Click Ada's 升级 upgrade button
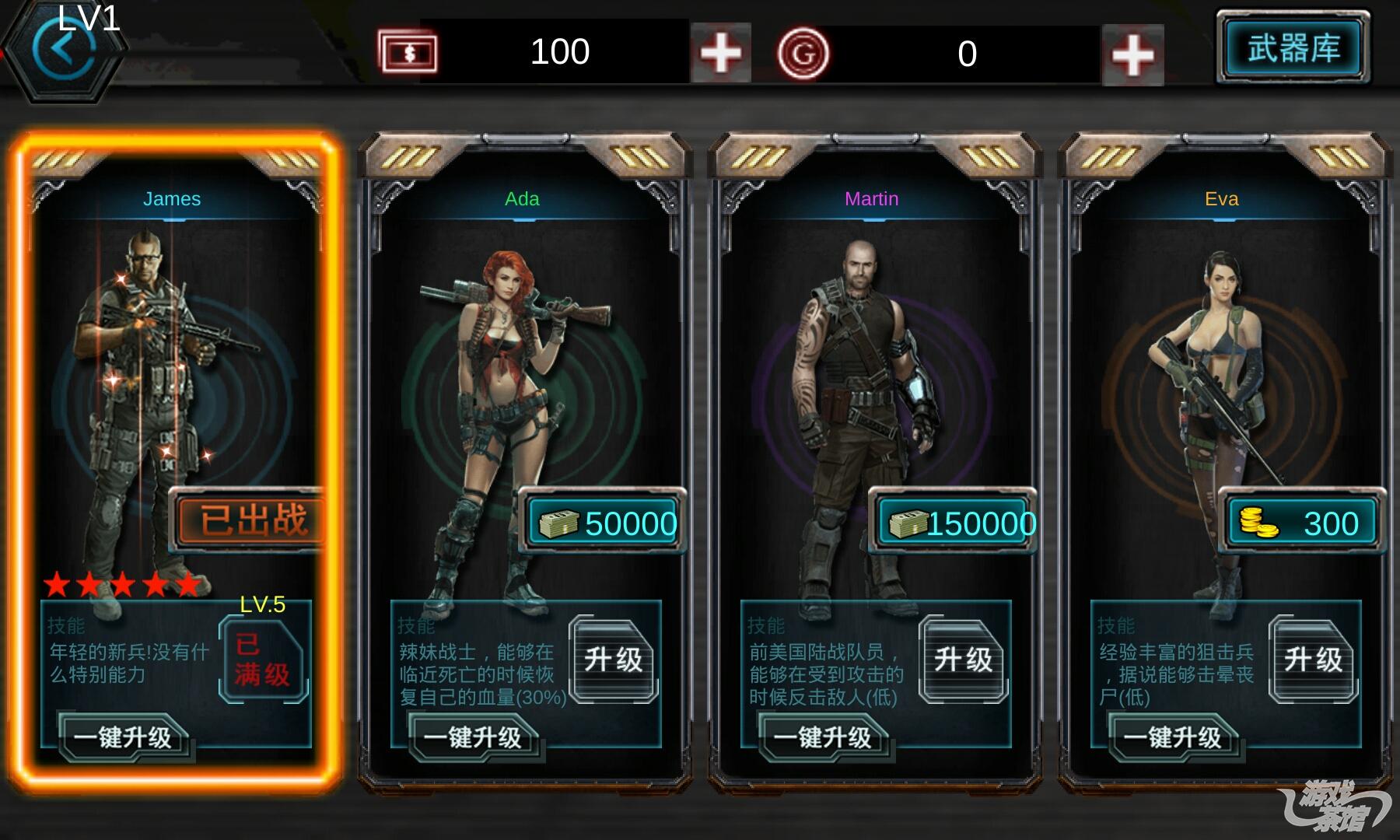 613,660
